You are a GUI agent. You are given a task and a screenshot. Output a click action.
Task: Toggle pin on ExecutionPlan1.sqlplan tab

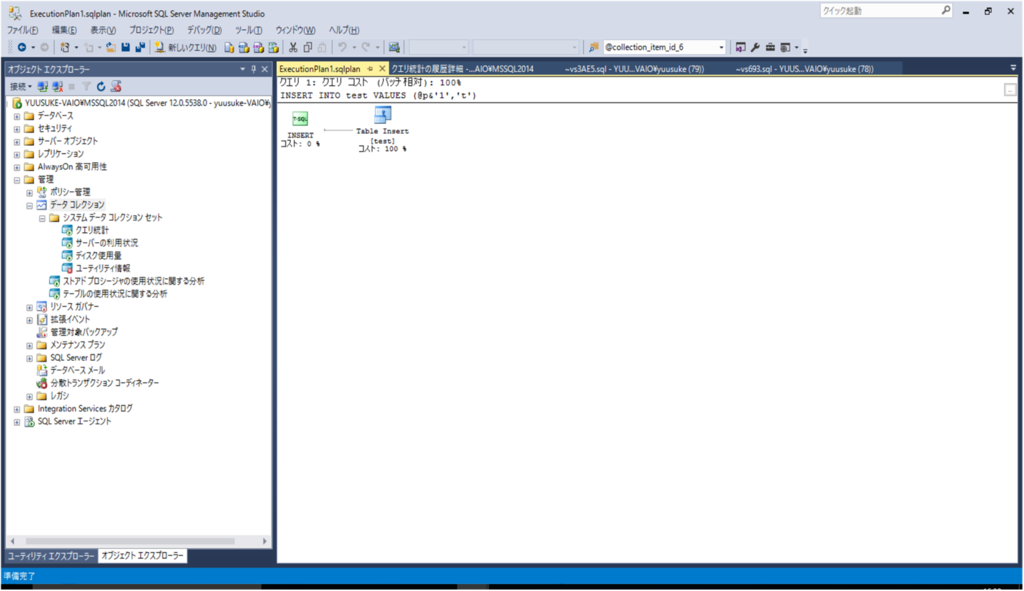pos(370,69)
